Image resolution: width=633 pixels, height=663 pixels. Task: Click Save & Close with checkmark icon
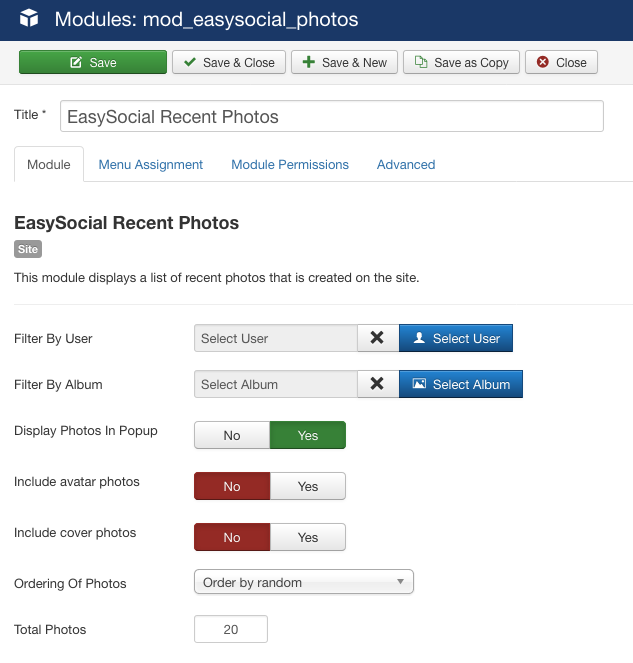pyautogui.click(x=229, y=62)
